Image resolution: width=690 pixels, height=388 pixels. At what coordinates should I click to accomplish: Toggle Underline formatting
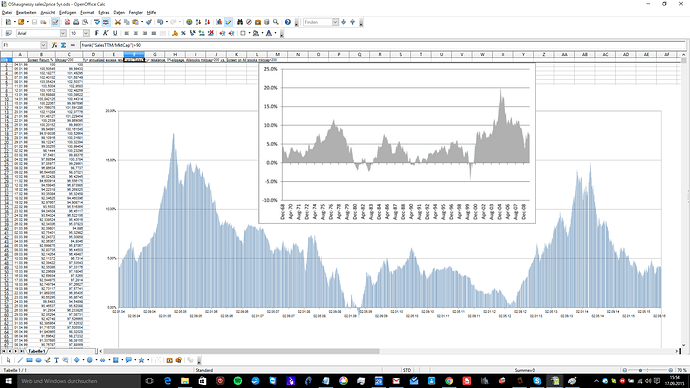(x=115, y=33)
